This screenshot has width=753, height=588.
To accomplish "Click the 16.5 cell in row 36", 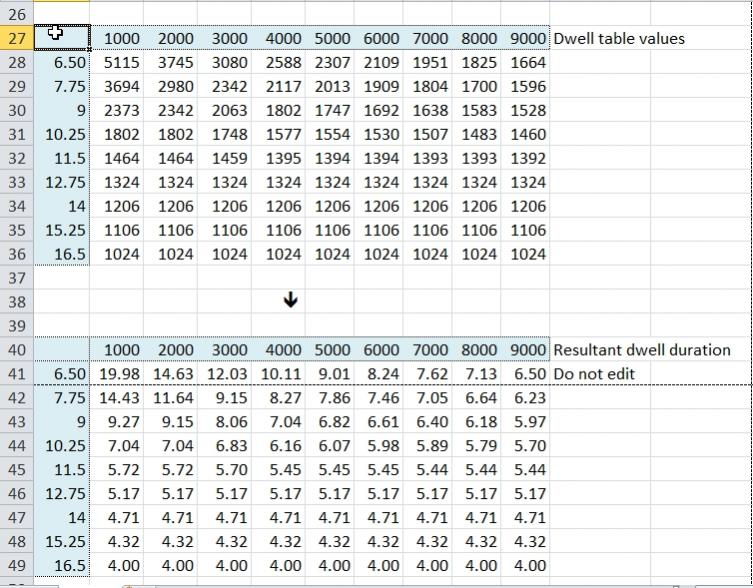I will (68, 254).
